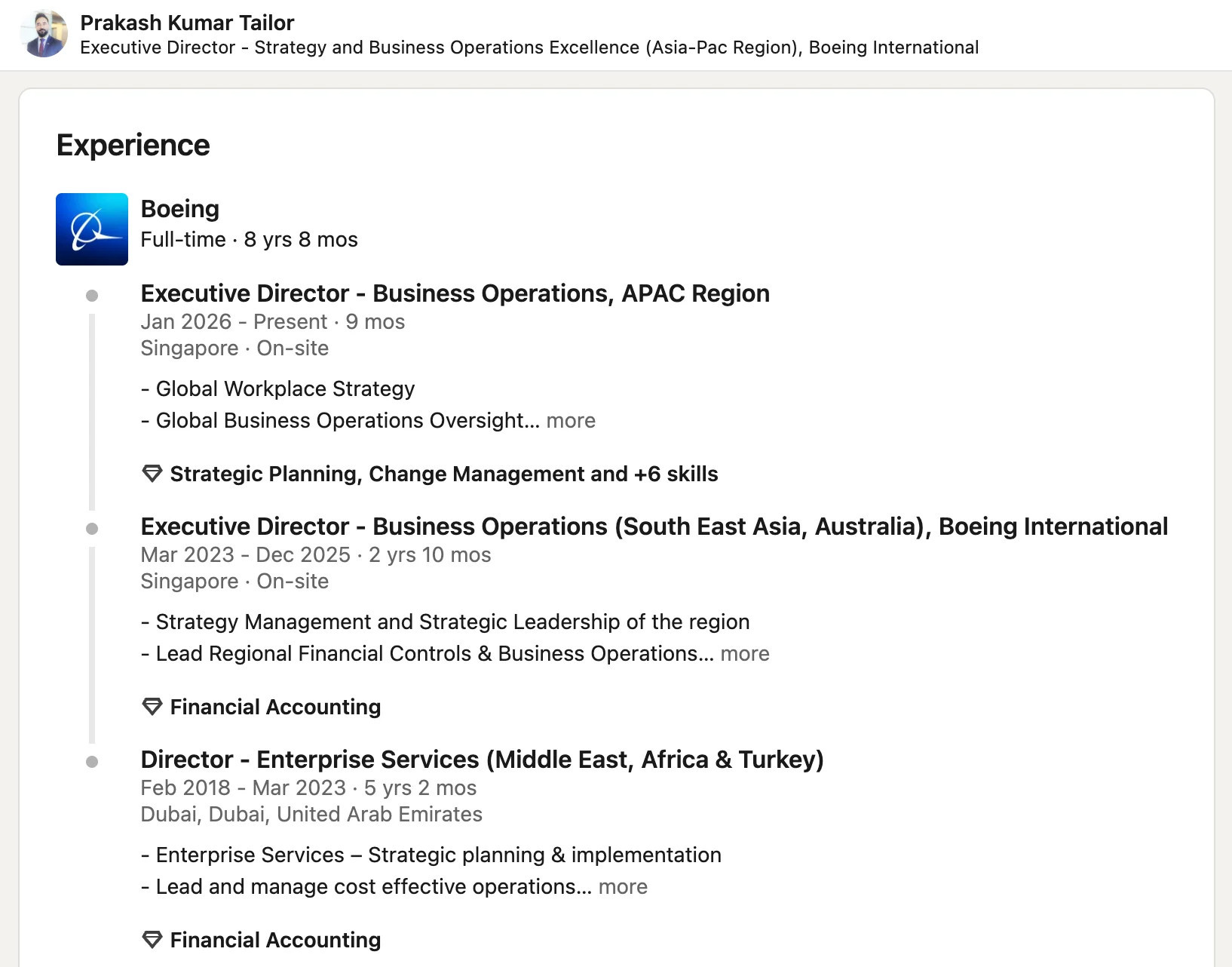The height and width of the screenshot is (967, 1232).
Task: Select the South East Asia, Australia role title
Action: pyautogui.click(x=654, y=526)
